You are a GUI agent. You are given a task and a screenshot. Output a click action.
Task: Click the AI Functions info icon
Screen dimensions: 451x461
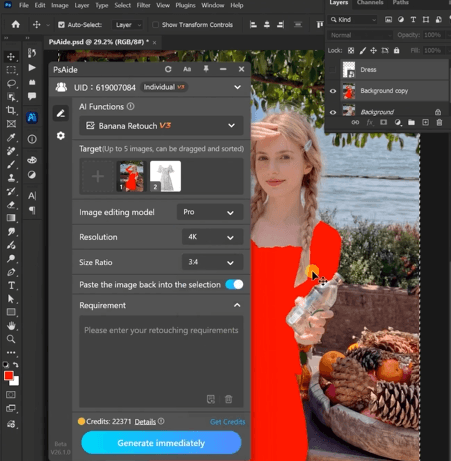click(131, 106)
